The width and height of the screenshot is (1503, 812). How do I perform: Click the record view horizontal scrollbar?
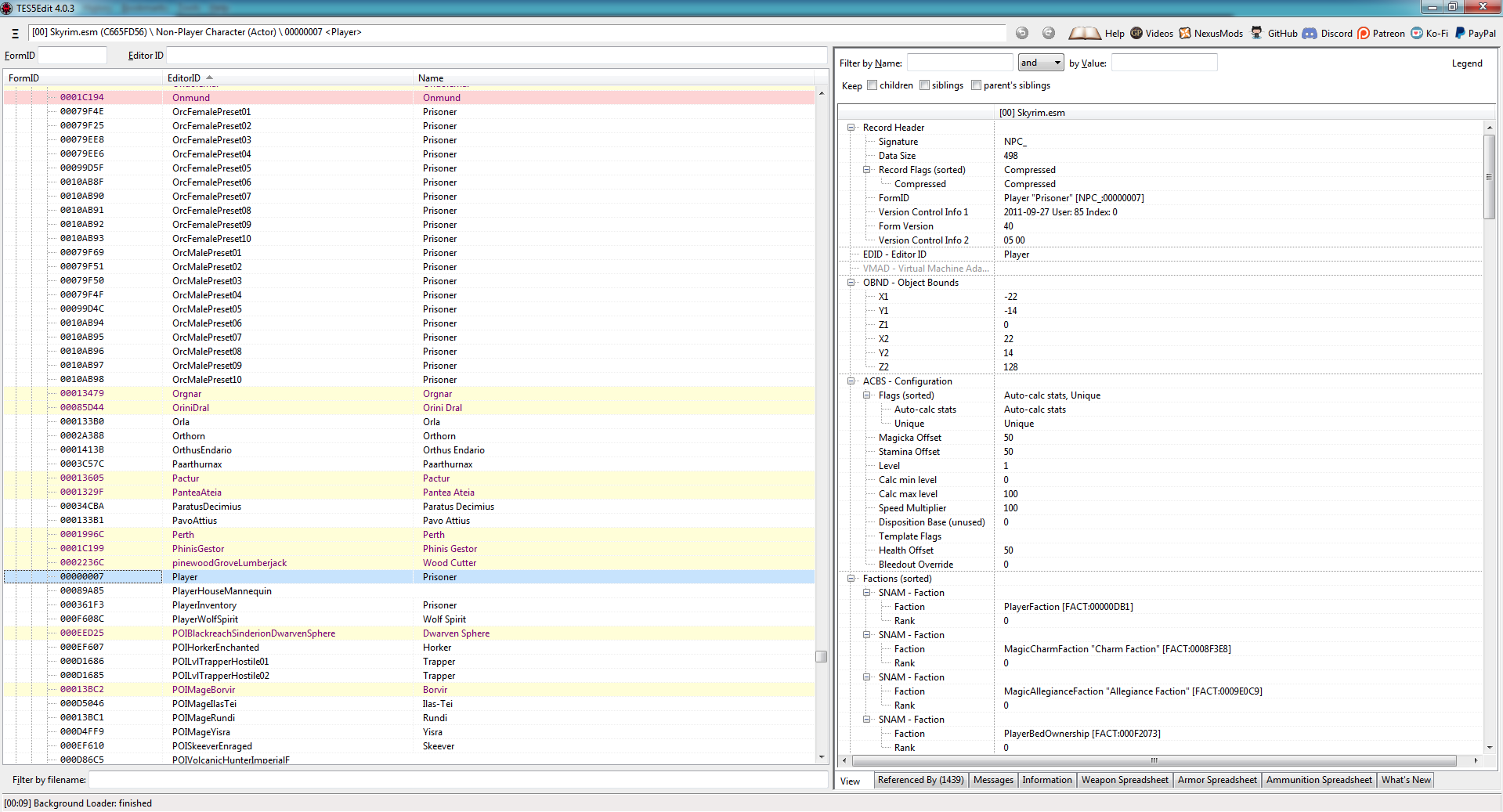[x=1154, y=760]
